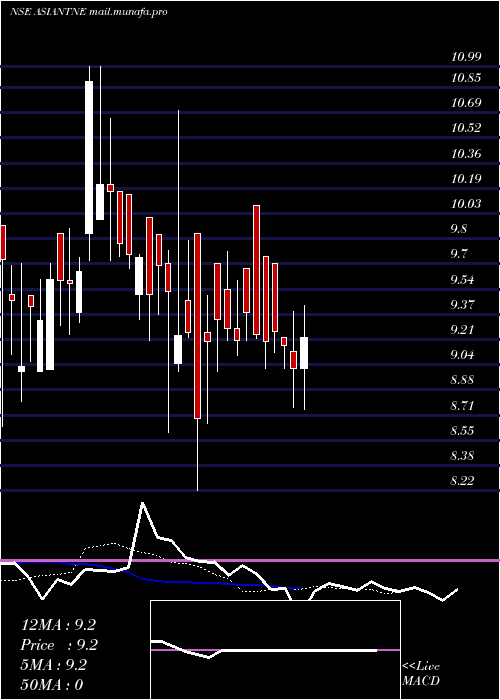Click the 8.38 price axis label

point(462,456)
